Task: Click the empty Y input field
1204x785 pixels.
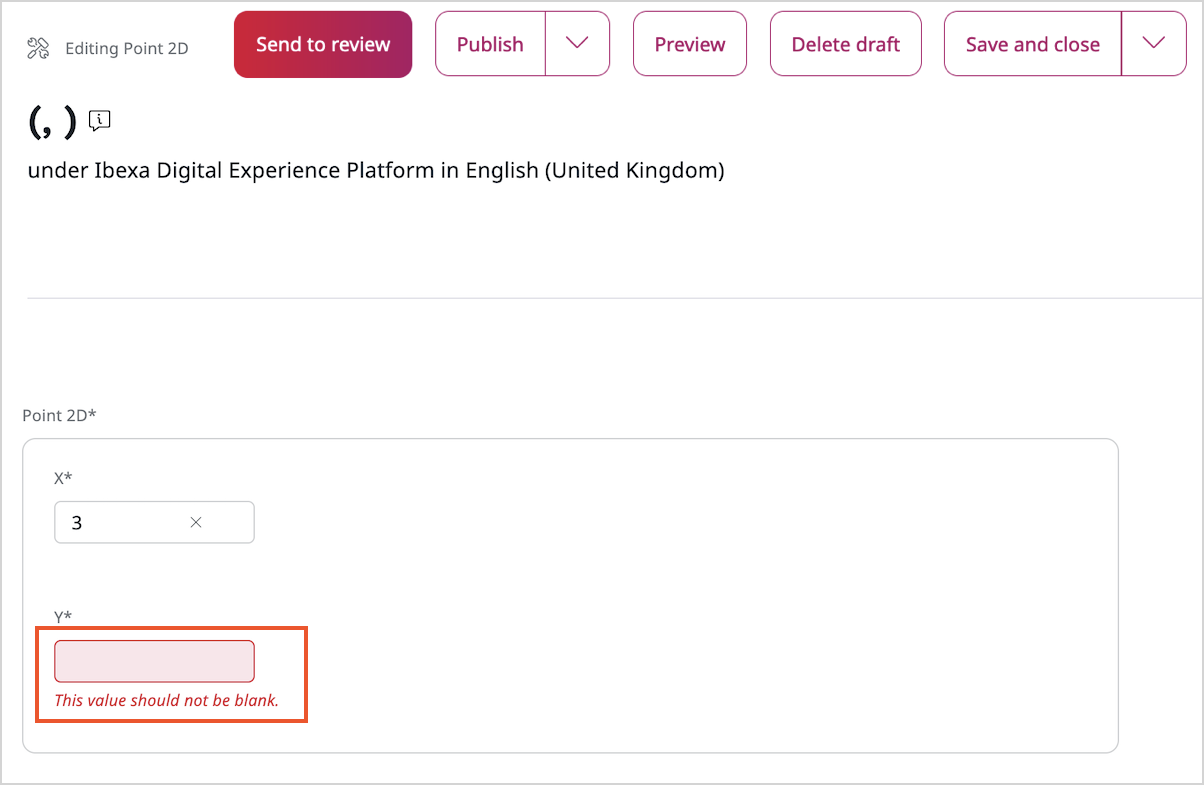Action: (x=154, y=661)
